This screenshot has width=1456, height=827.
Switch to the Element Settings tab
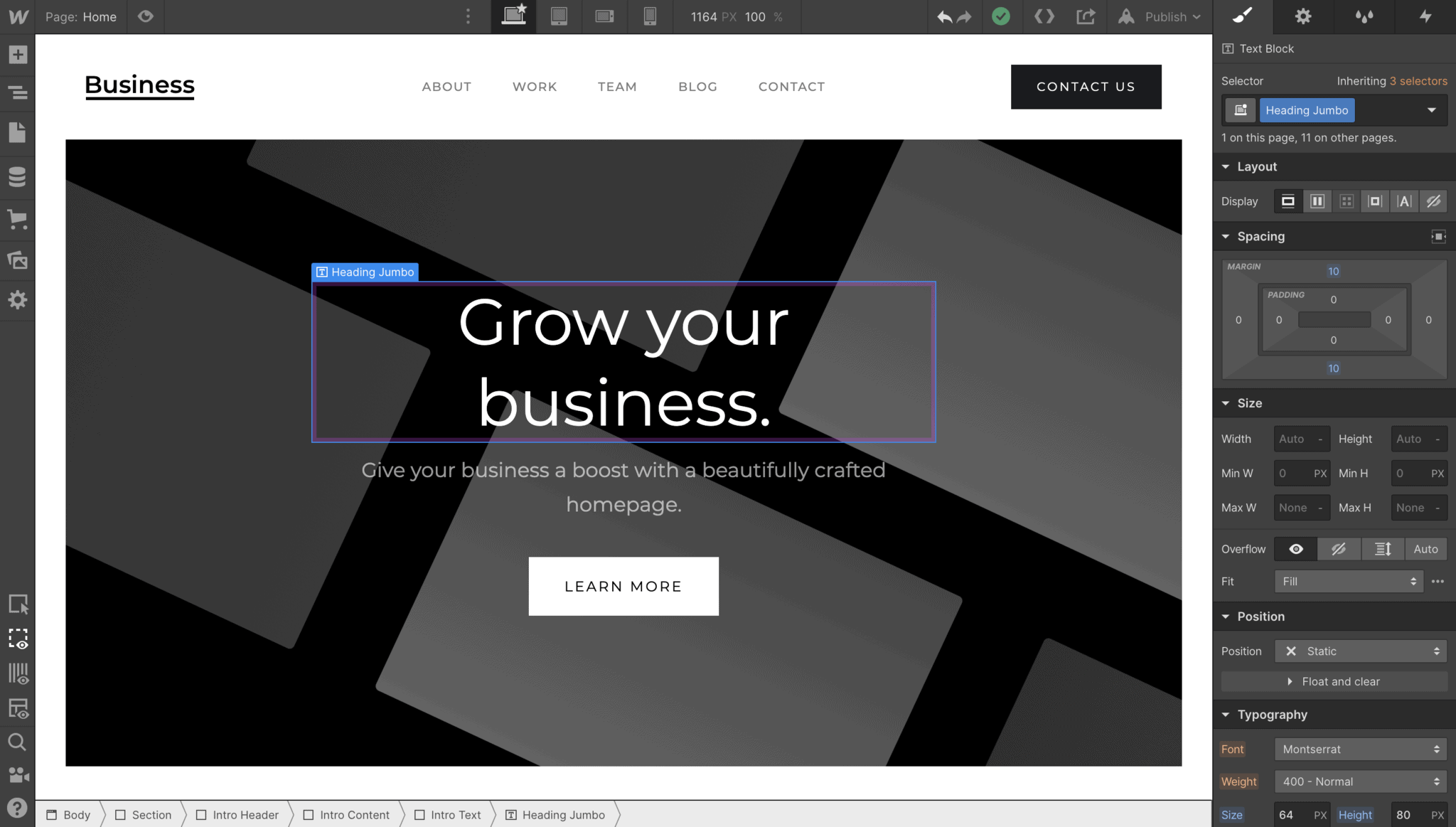1303,16
